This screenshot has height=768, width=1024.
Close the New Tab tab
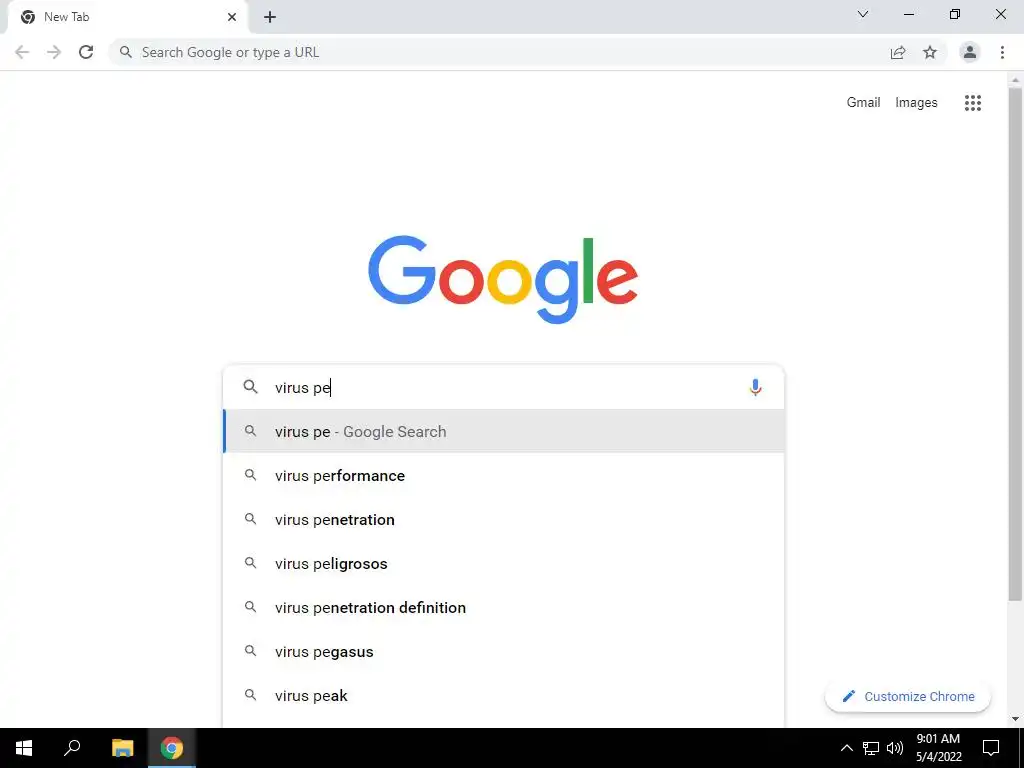tap(232, 17)
